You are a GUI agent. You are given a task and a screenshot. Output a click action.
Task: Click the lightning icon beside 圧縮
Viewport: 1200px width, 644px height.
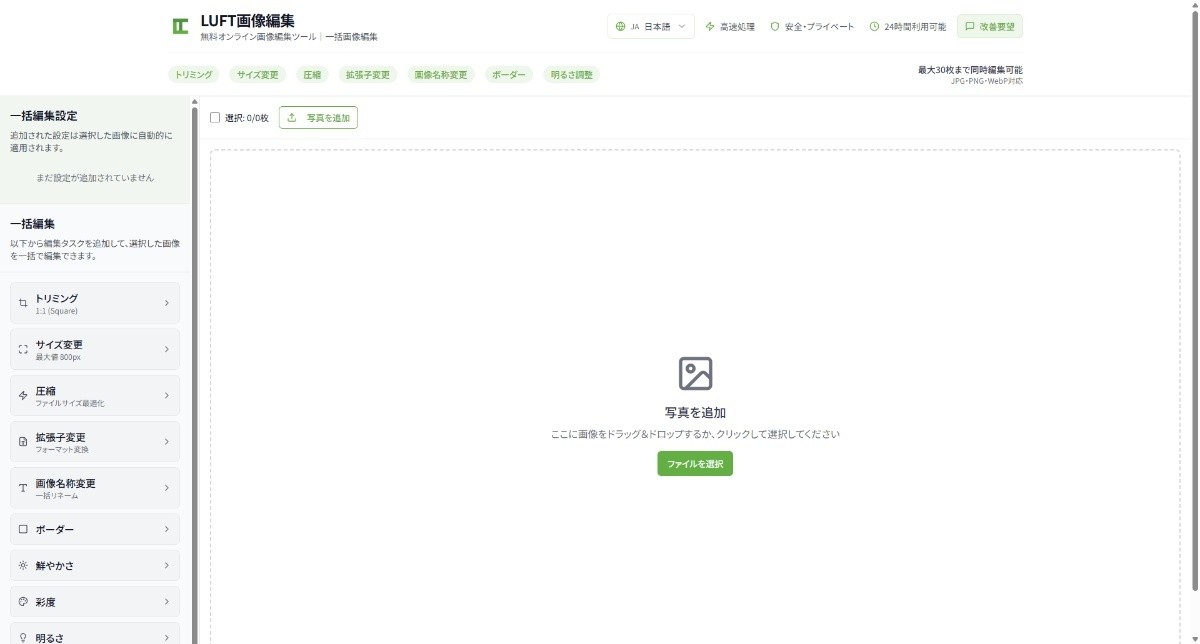23,395
